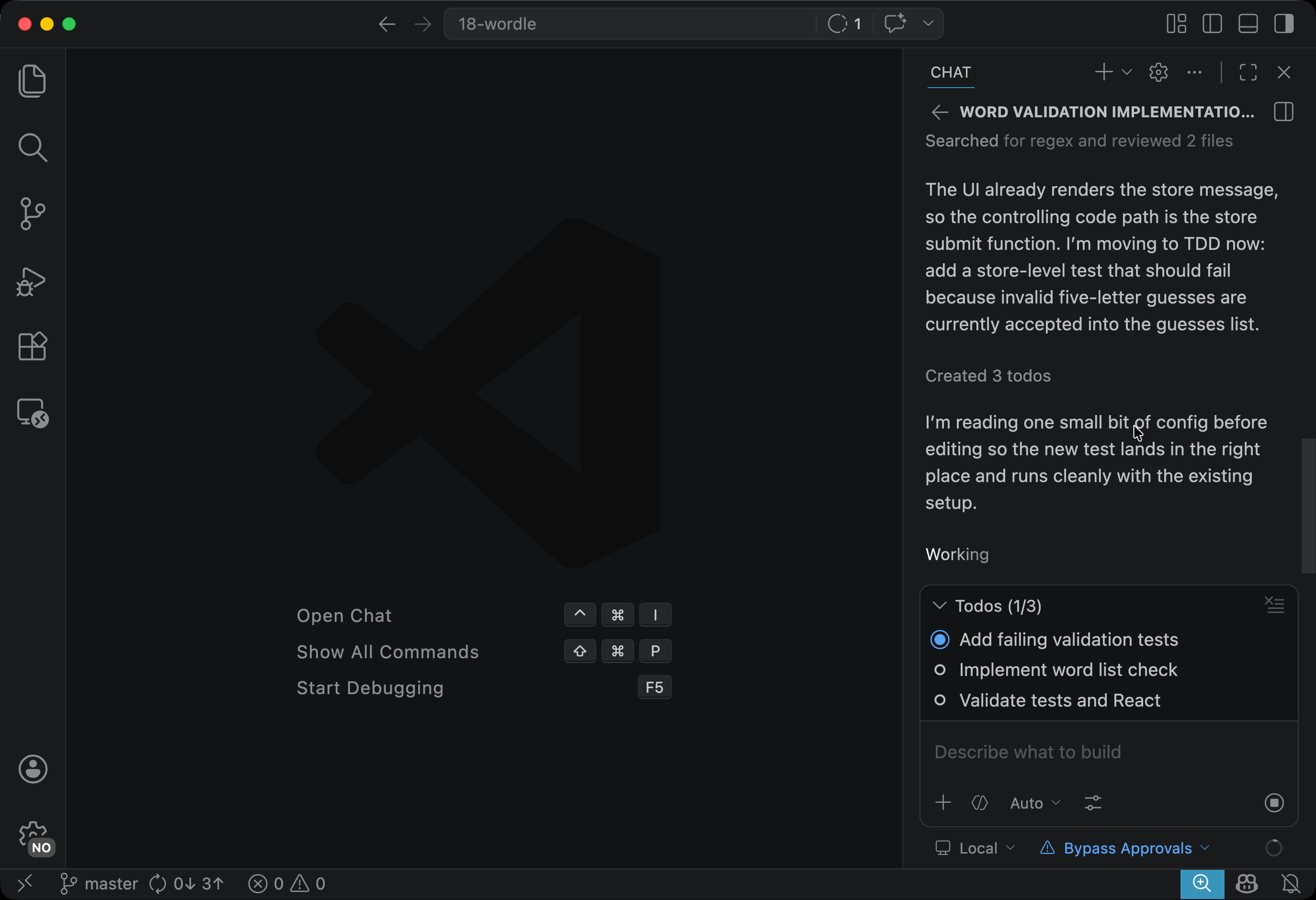Screen dimensions: 1316x900
Task: Click the chat panel scrollbar
Action: tap(1307, 506)
